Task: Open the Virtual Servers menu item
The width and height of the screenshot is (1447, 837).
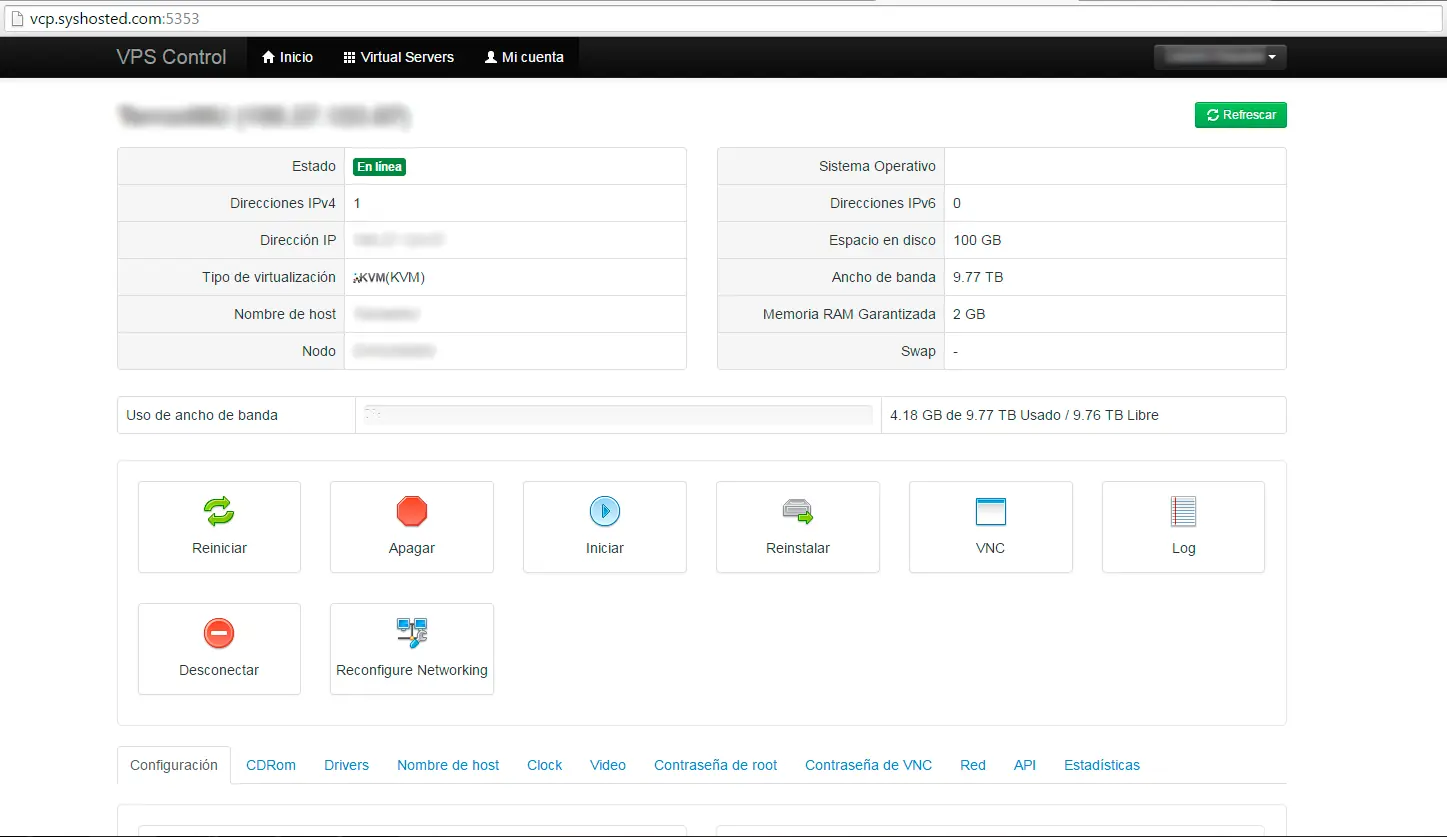Action: [x=399, y=57]
